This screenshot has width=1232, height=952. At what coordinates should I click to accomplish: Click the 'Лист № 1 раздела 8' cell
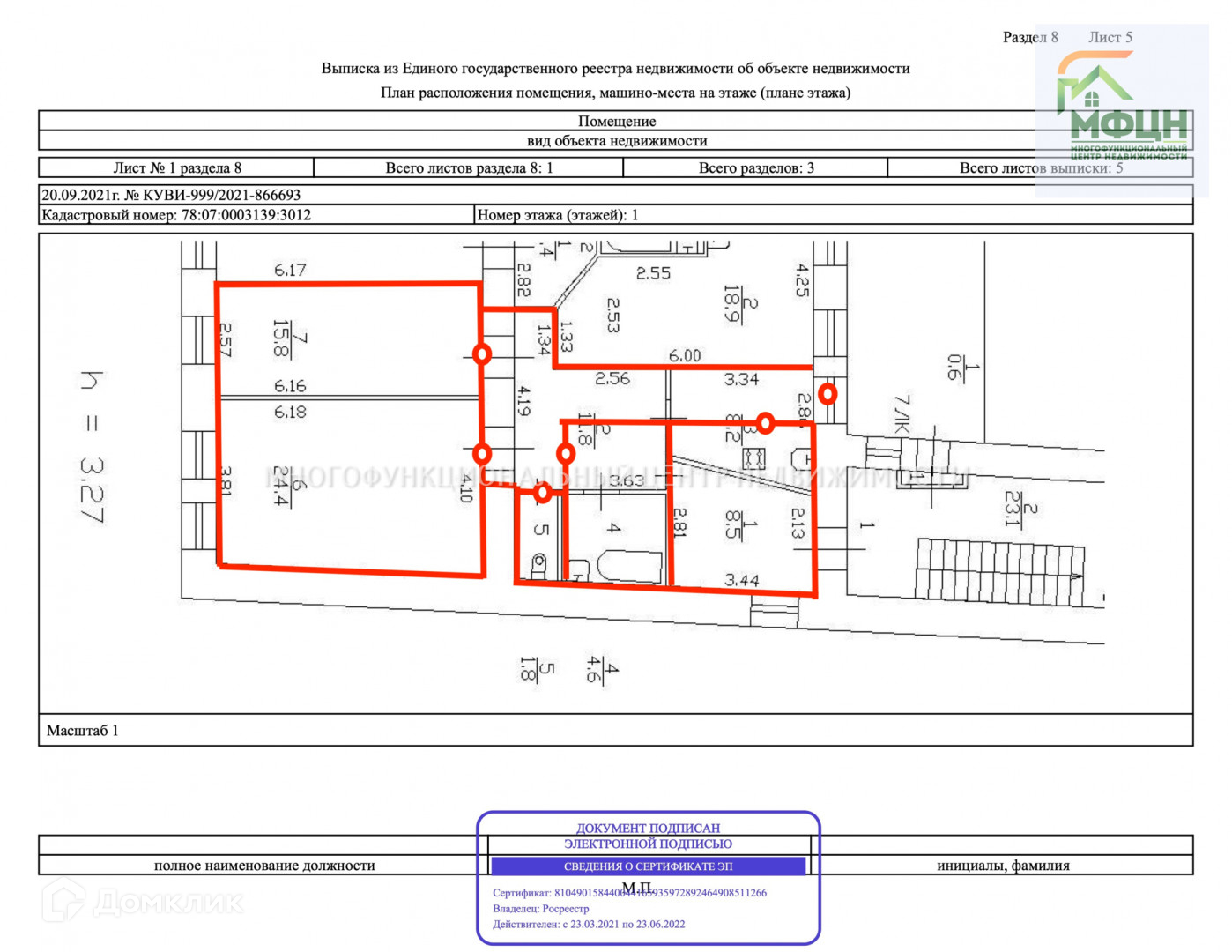click(x=177, y=167)
